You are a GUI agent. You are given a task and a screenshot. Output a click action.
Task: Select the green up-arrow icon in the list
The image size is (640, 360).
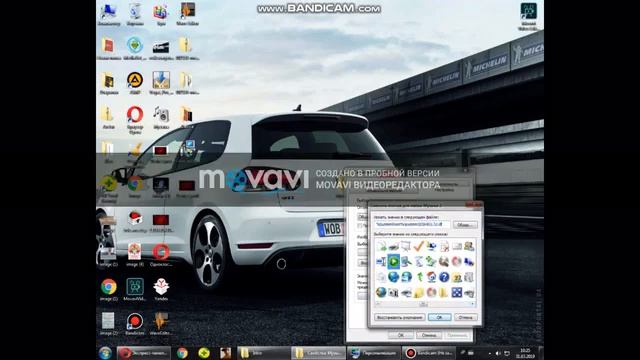tap(419, 277)
